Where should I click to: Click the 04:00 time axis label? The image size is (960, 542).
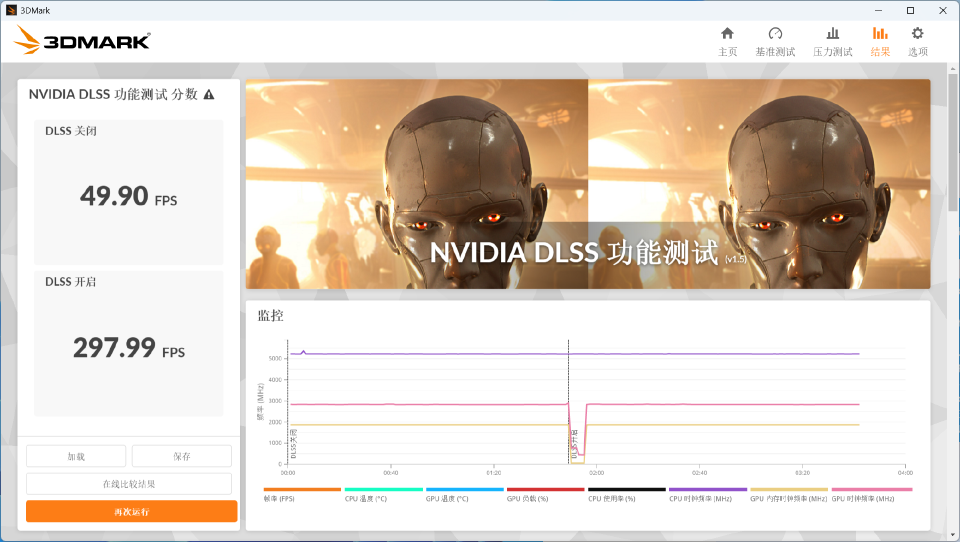click(905, 473)
